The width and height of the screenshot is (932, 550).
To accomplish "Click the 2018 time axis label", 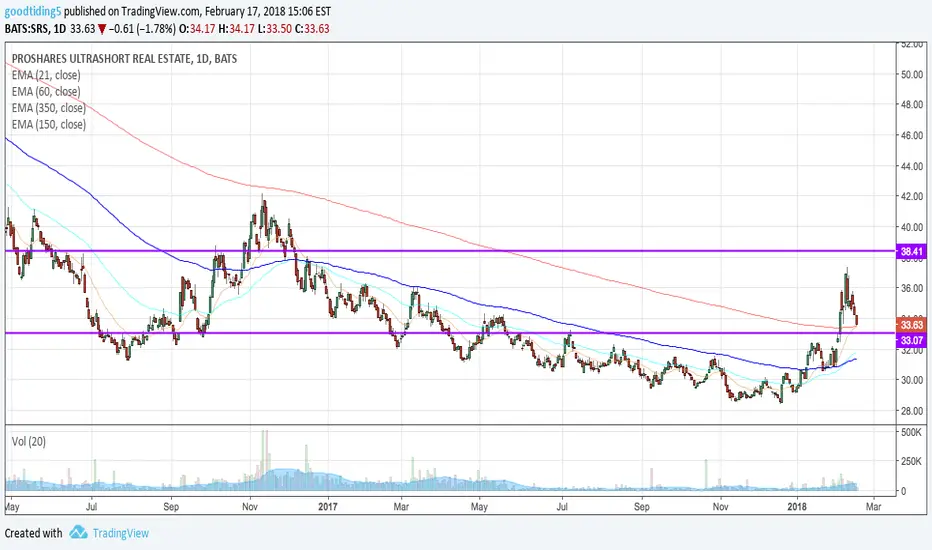I will (797, 507).
